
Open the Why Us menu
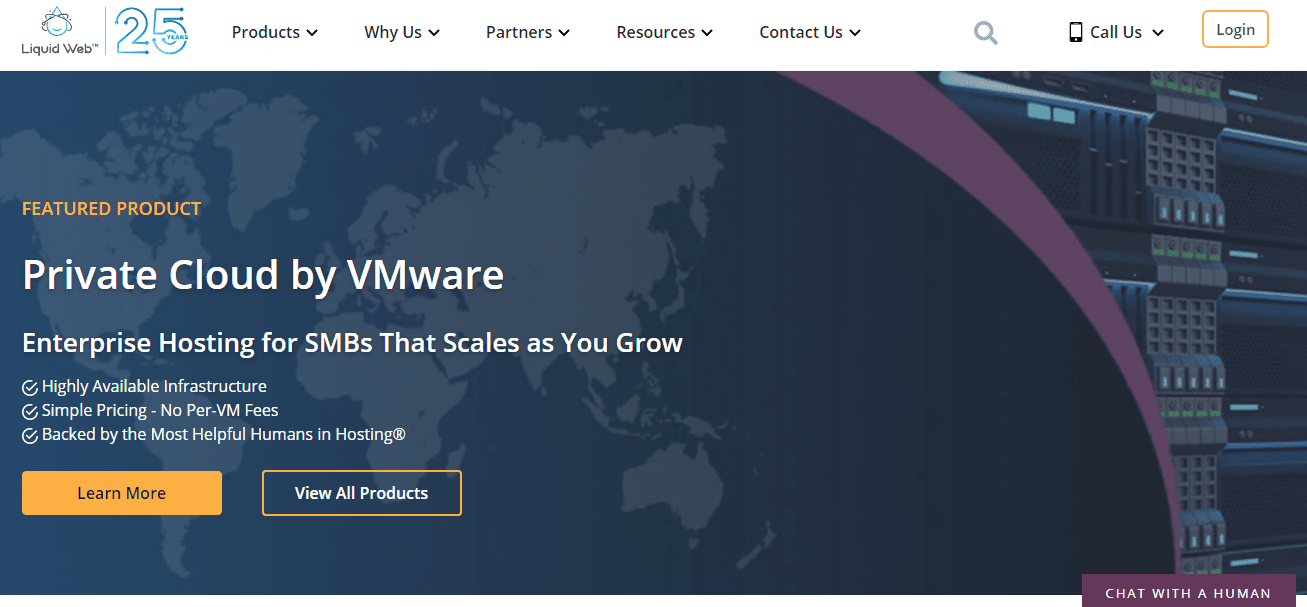402,32
